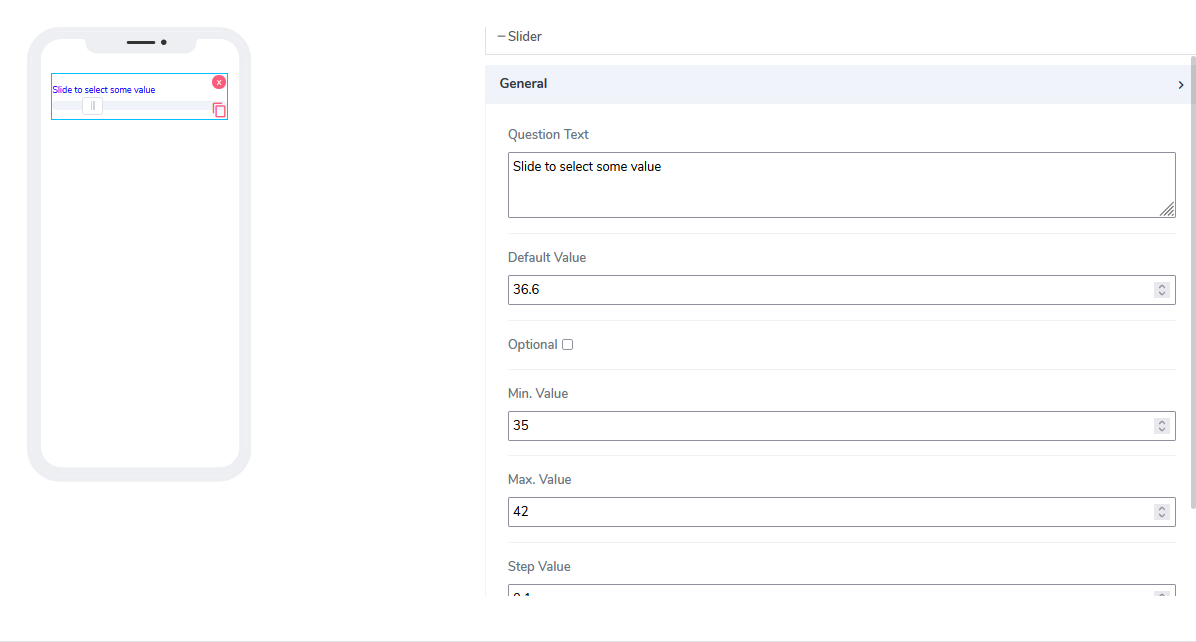Enable the Optional checkbox
1196x642 pixels.
click(568, 345)
